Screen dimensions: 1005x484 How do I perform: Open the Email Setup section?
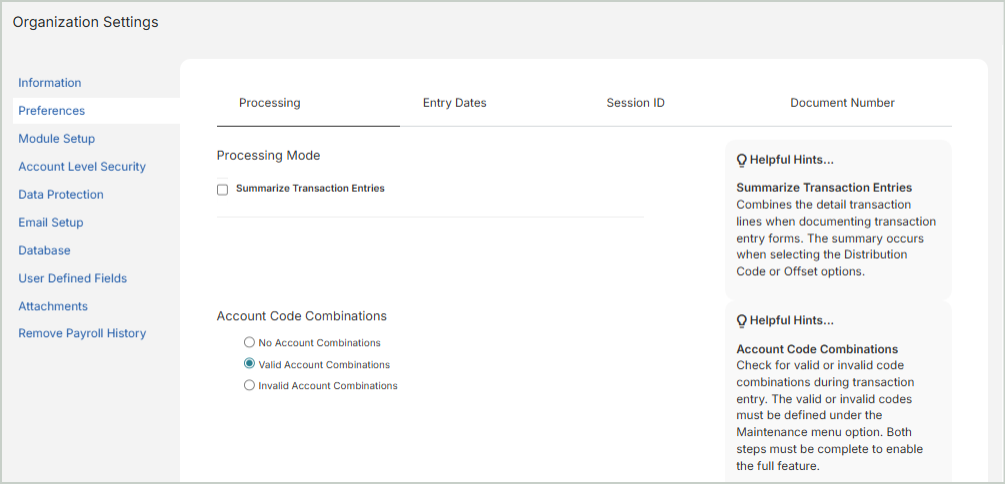(51, 223)
